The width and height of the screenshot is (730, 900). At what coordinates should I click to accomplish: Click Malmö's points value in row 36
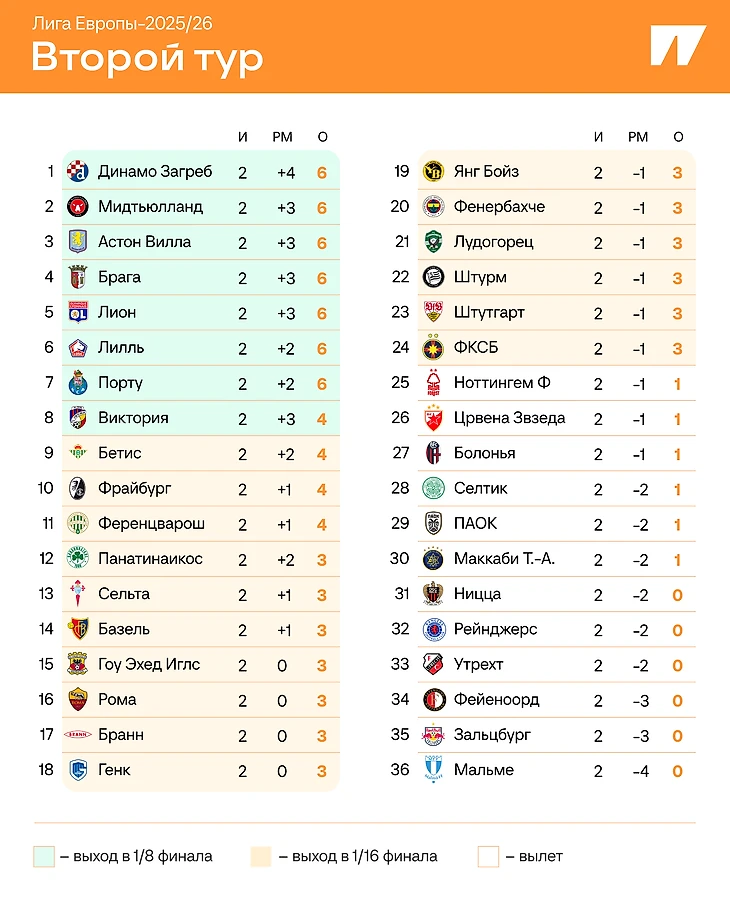click(x=677, y=771)
